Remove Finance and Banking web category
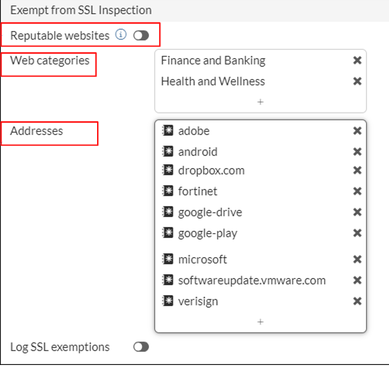The height and width of the screenshot is (366, 389). point(357,60)
